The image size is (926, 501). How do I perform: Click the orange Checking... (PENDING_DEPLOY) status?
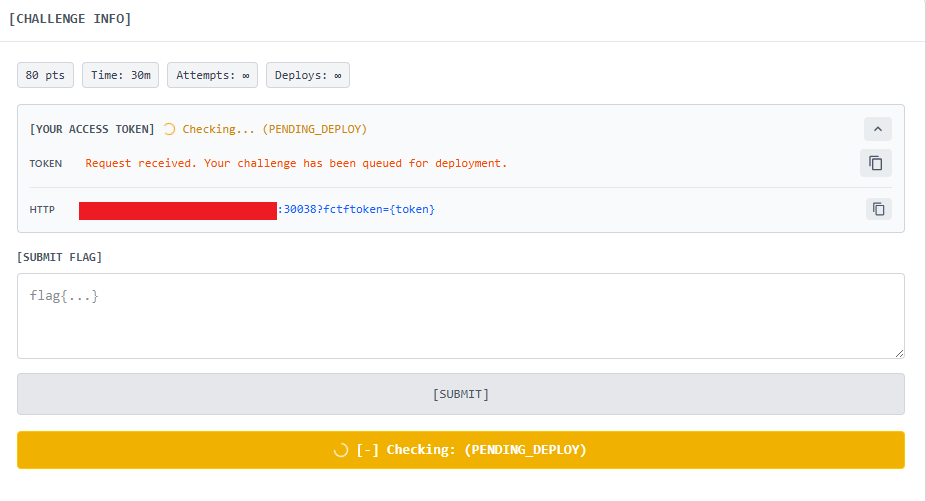pyautogui.click(x=274, y=129)
